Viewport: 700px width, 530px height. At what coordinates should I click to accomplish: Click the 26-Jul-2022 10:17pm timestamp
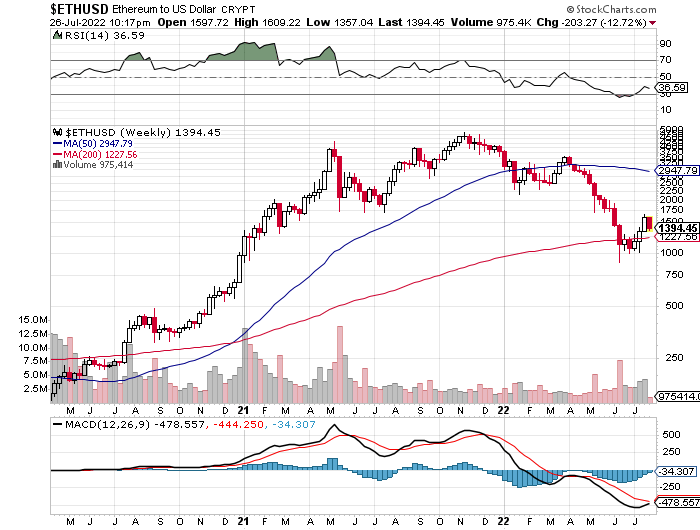pos(100,22)
